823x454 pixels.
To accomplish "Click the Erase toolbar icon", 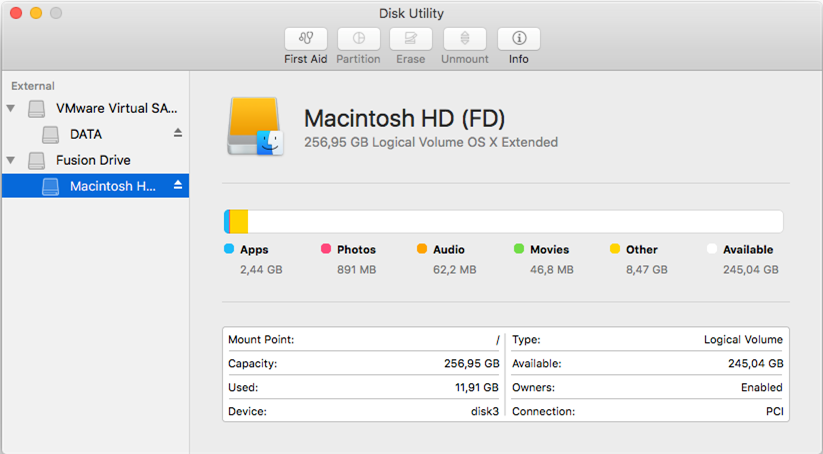I will [x=410, y=39].
